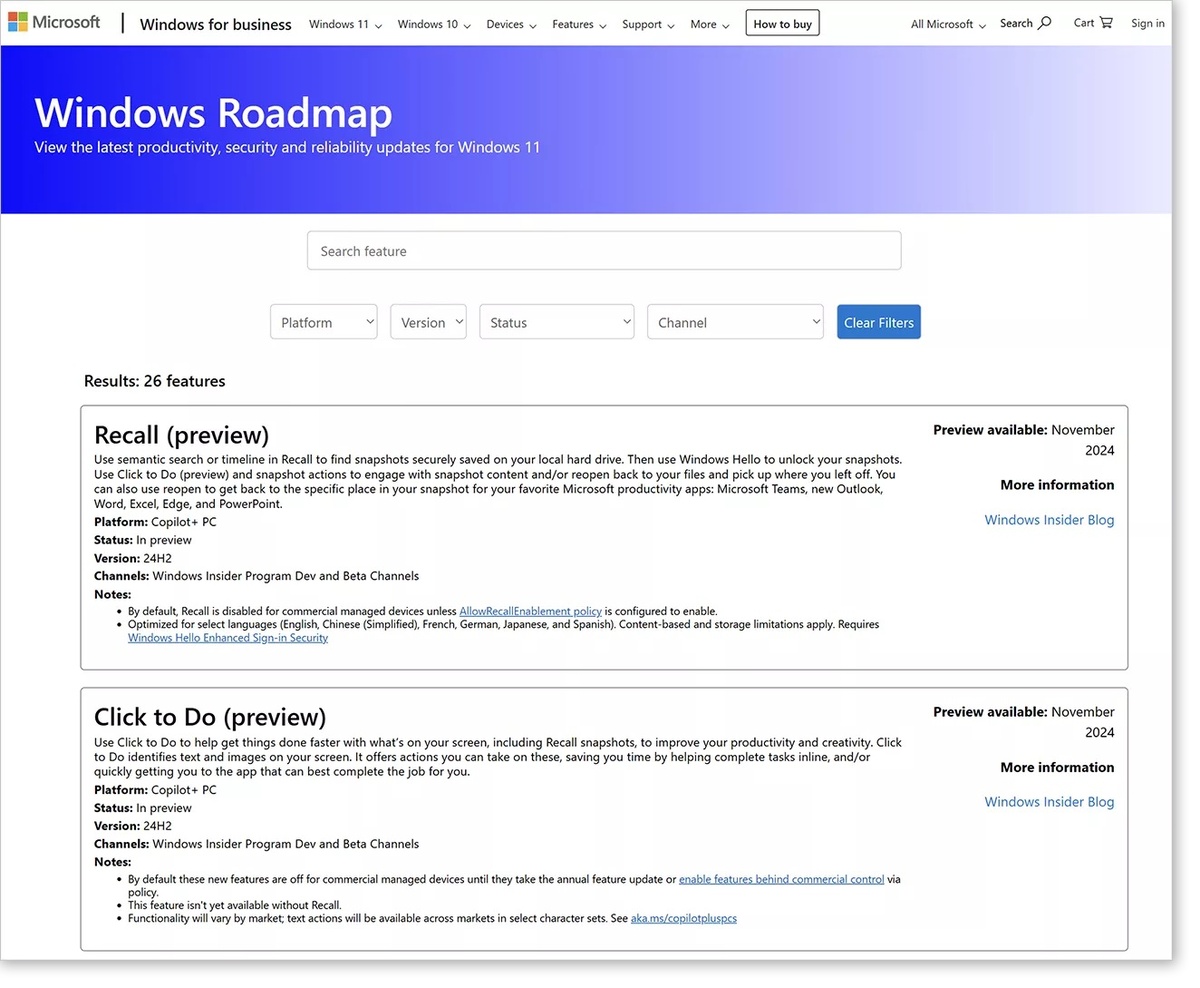Open the Features menu

coord(579,24)
